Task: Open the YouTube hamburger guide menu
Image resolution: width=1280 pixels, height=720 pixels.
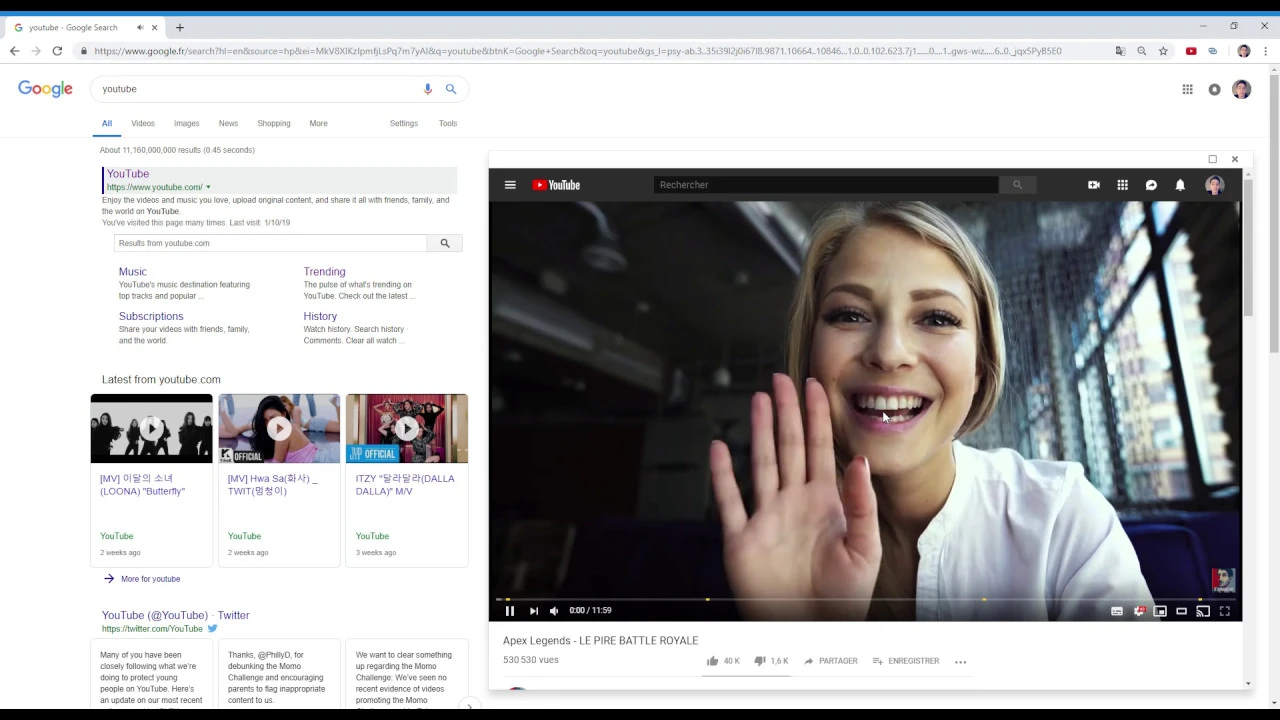Action: tap(510, 185)
